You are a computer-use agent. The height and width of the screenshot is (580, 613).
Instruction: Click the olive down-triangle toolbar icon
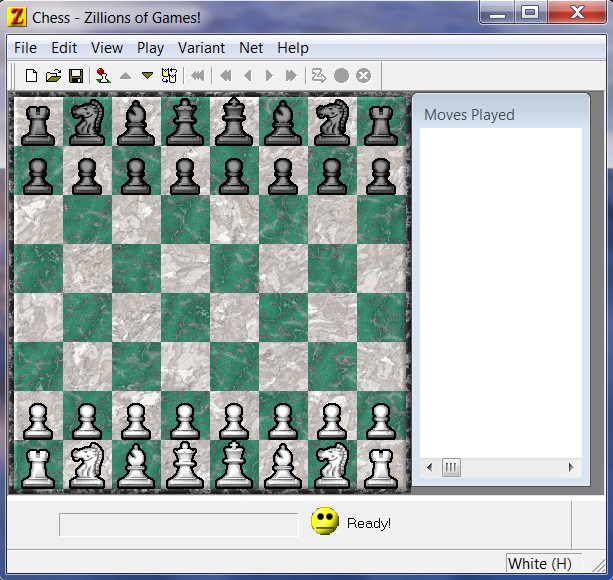point(147,75)
